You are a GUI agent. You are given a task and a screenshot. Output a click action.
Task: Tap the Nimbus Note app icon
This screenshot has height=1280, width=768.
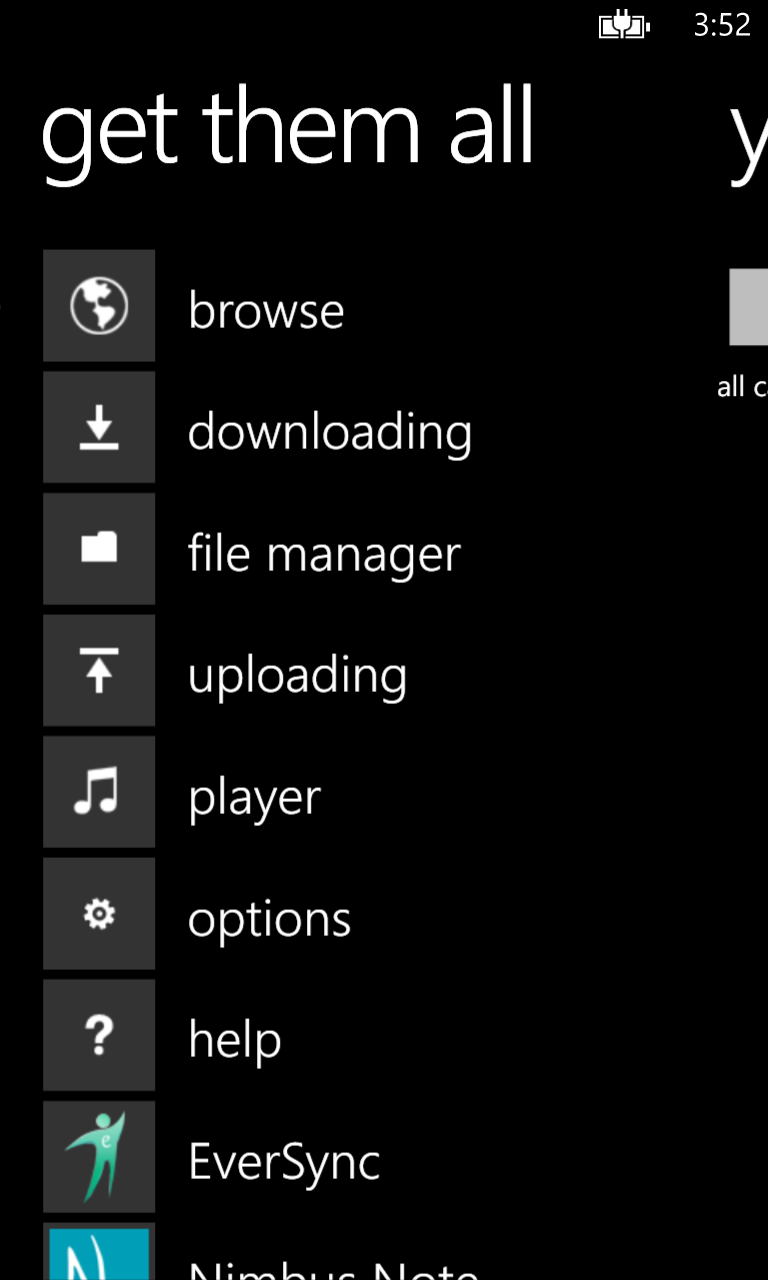point(99,1252)
